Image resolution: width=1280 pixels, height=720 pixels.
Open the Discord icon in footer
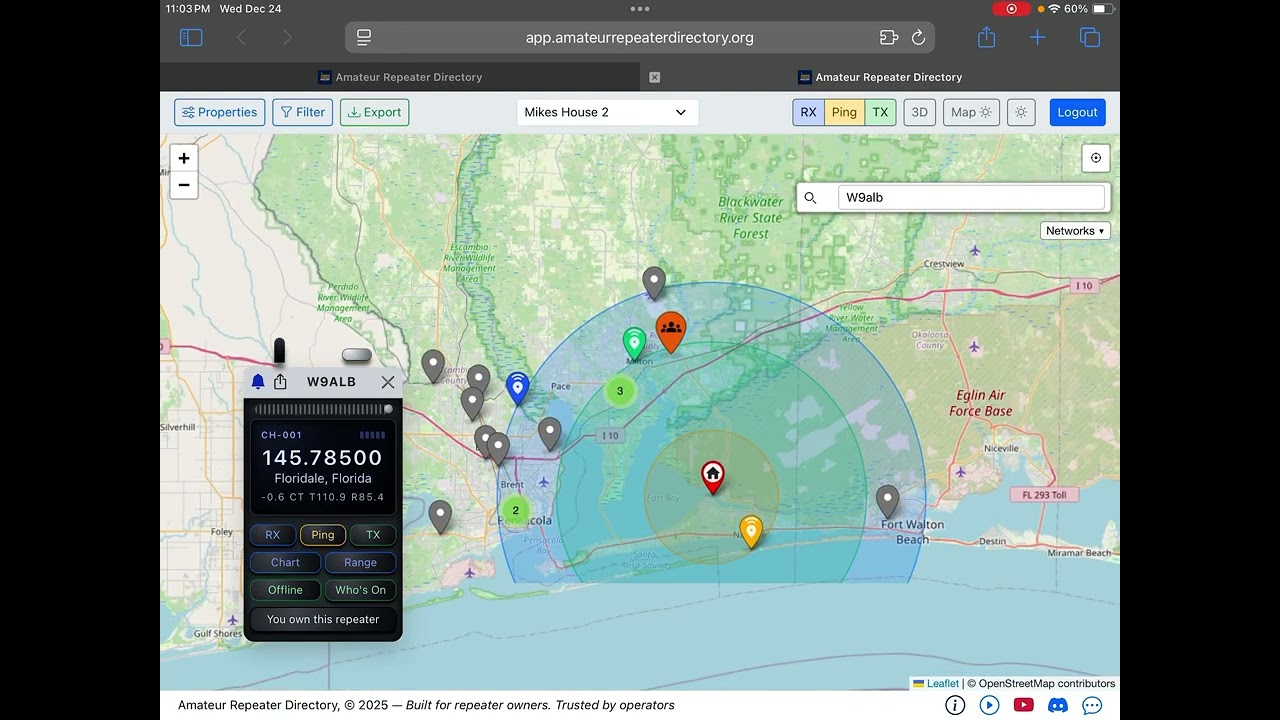1057,705
